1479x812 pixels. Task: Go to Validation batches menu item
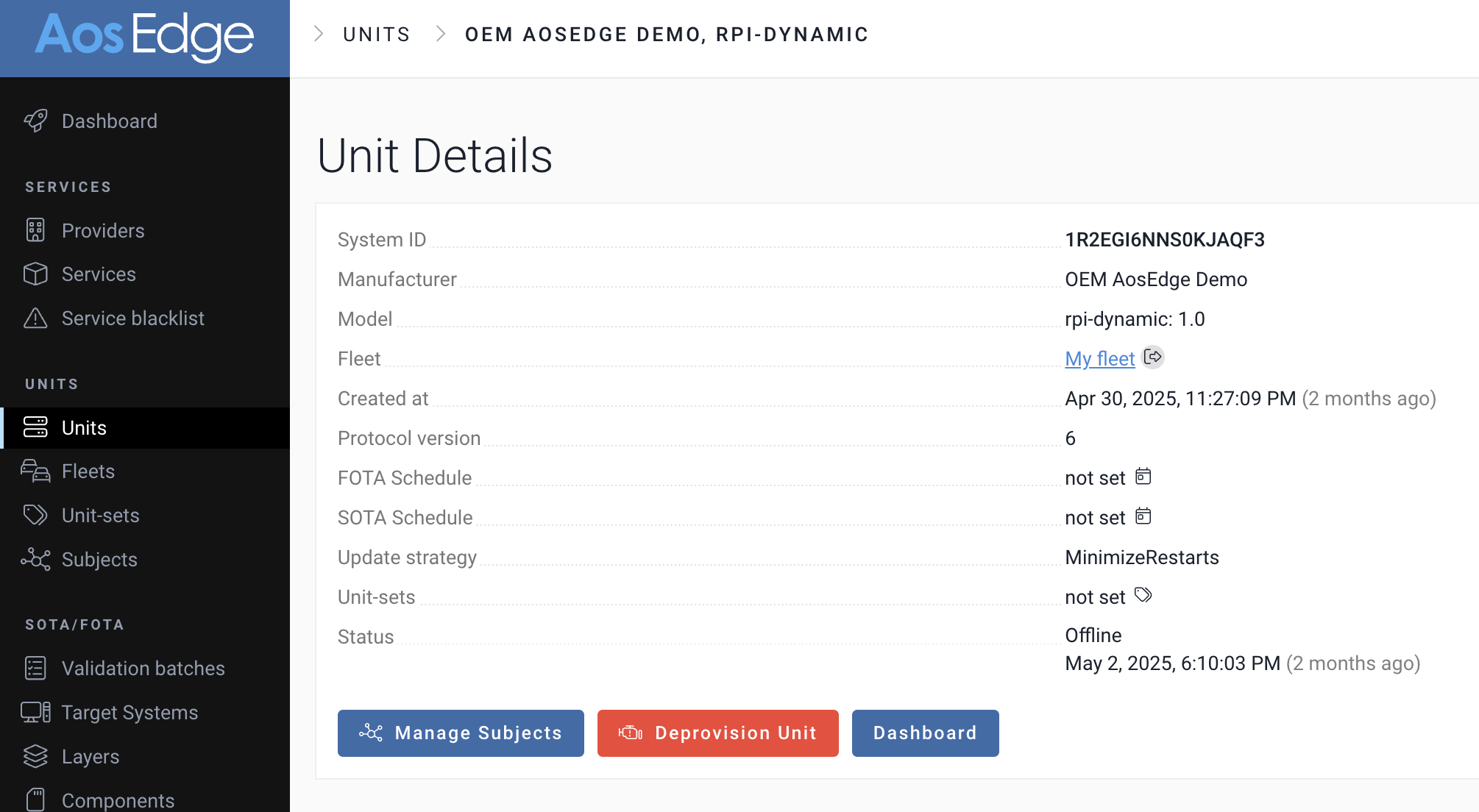143,669
